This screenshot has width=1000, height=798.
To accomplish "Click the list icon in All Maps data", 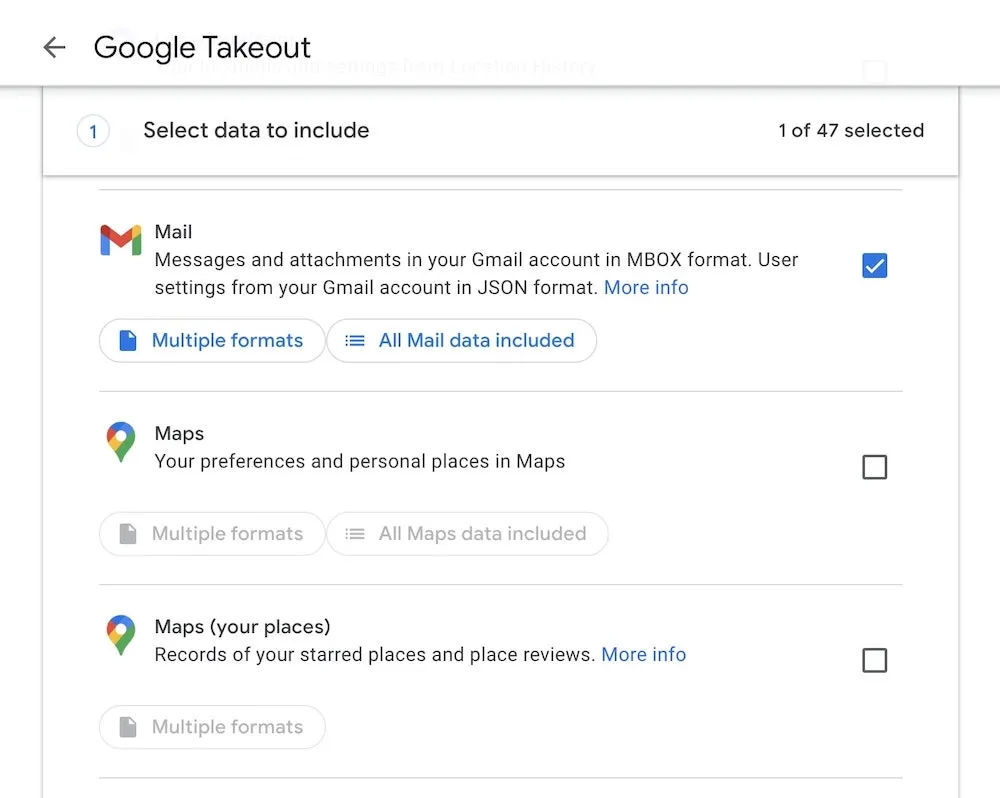I will coord(355,534).
